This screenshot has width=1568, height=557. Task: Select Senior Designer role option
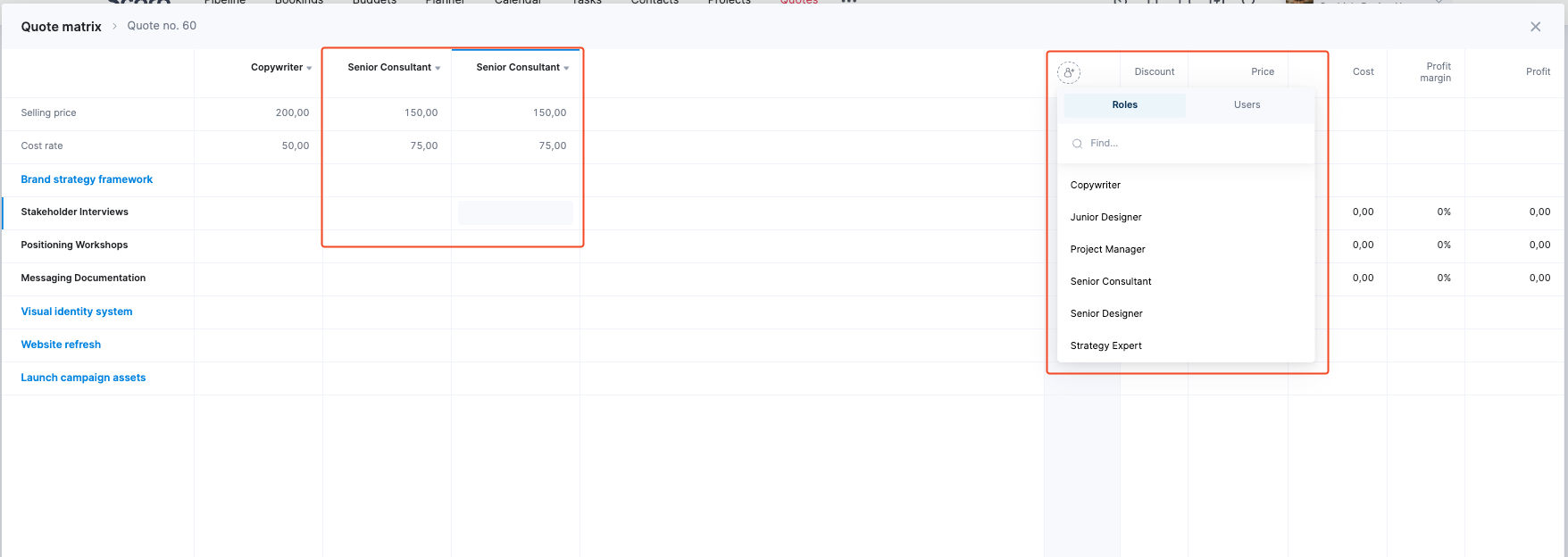(x=1106, y=314)
